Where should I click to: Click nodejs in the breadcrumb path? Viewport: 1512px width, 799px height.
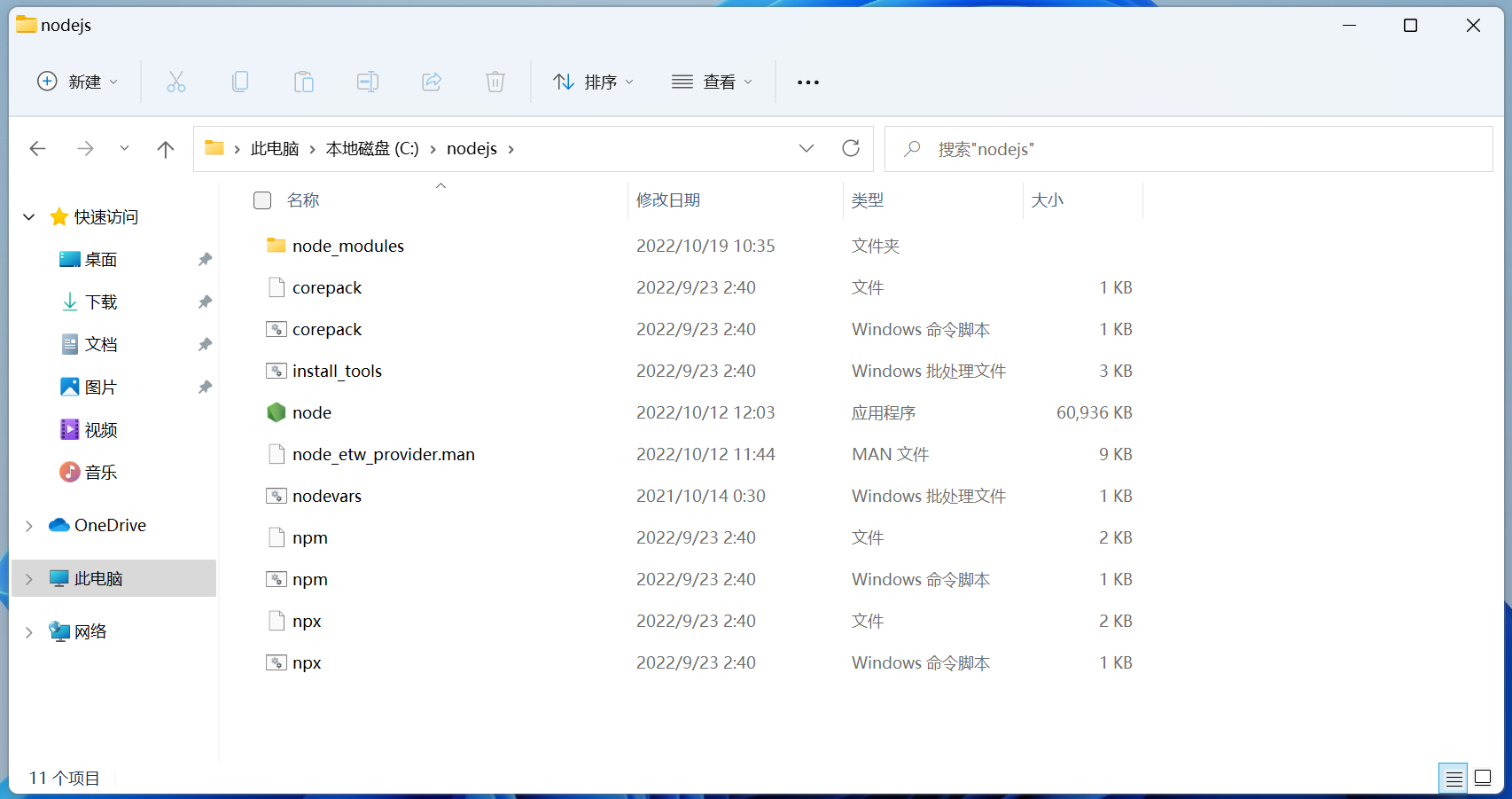point(472,149)
